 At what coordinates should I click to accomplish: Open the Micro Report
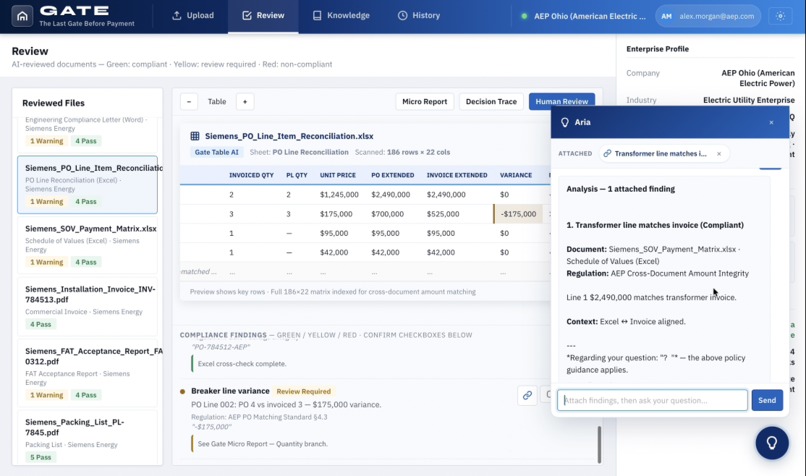click(425, 102)
